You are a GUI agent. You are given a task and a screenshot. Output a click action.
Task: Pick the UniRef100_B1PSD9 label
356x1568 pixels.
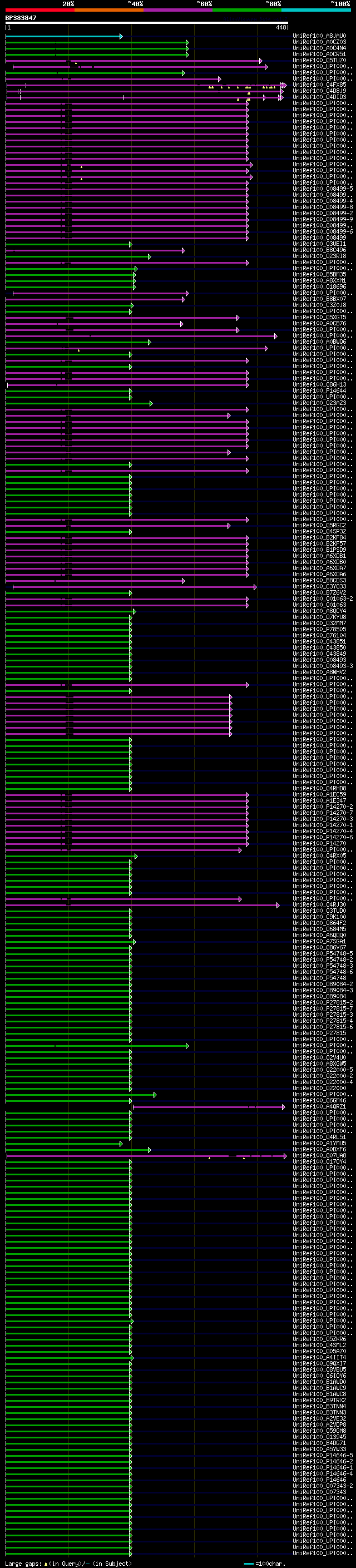coord(319,550)
